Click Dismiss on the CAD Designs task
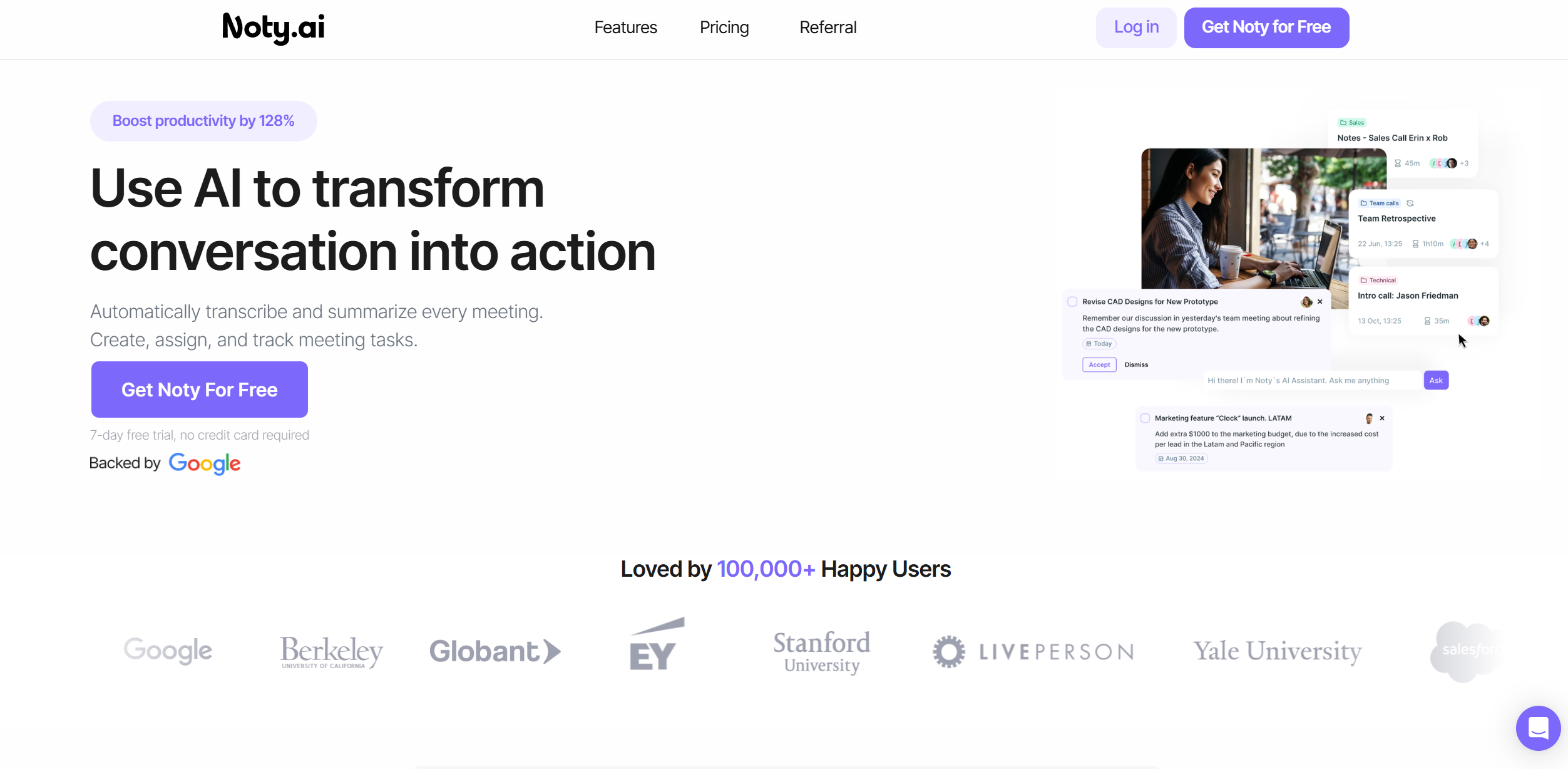 click(x=1136, y=364)
